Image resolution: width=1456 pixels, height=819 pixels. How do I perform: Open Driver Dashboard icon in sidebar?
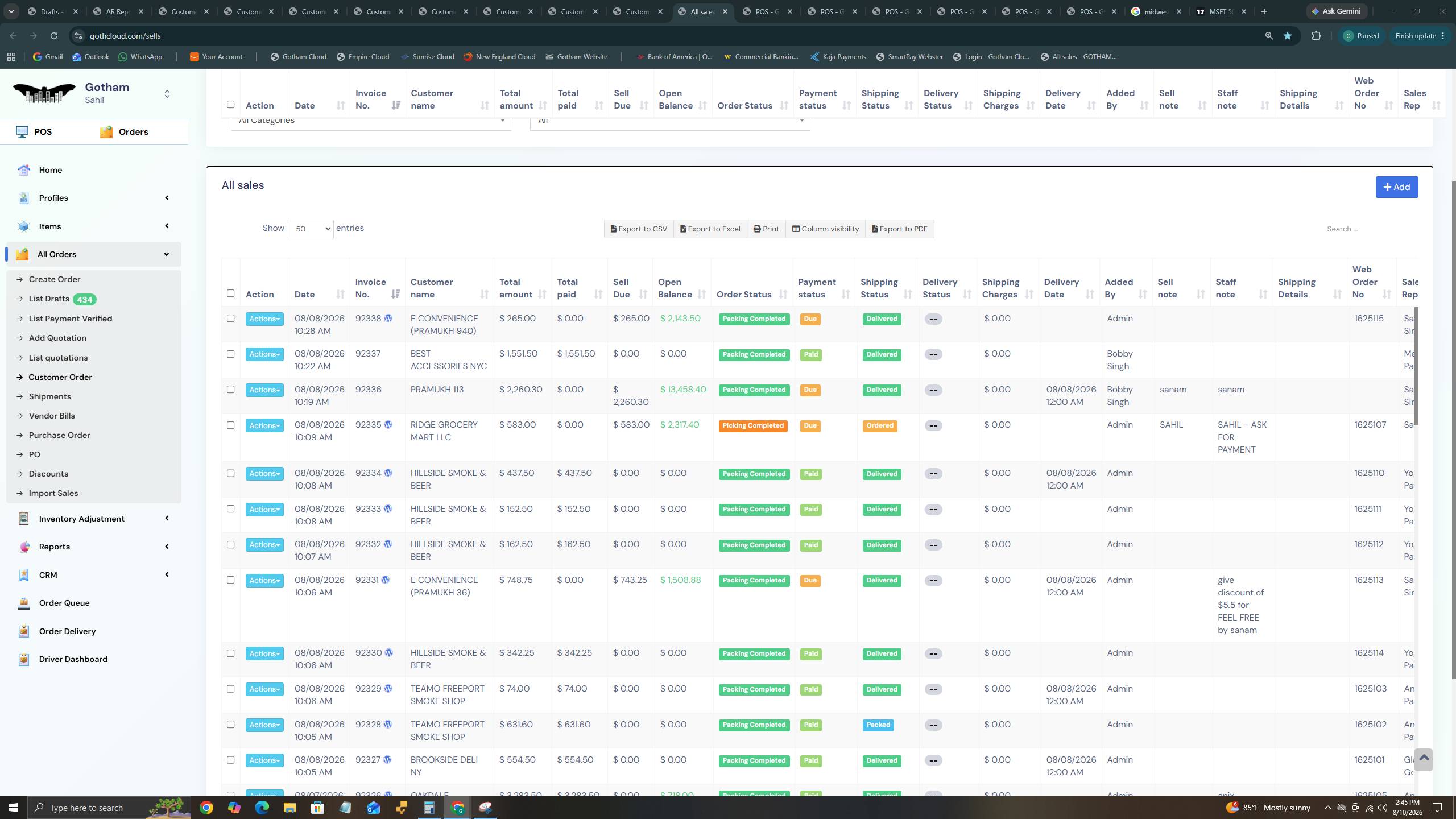click(24, 659)
